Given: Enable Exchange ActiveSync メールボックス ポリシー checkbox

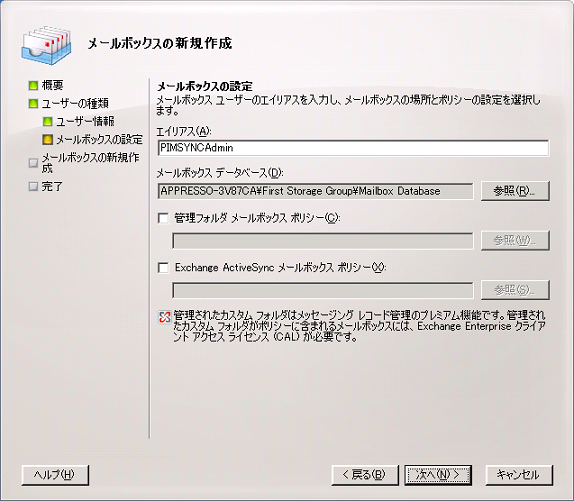Looking at the screenshot, I should click(x=163, y=268).
